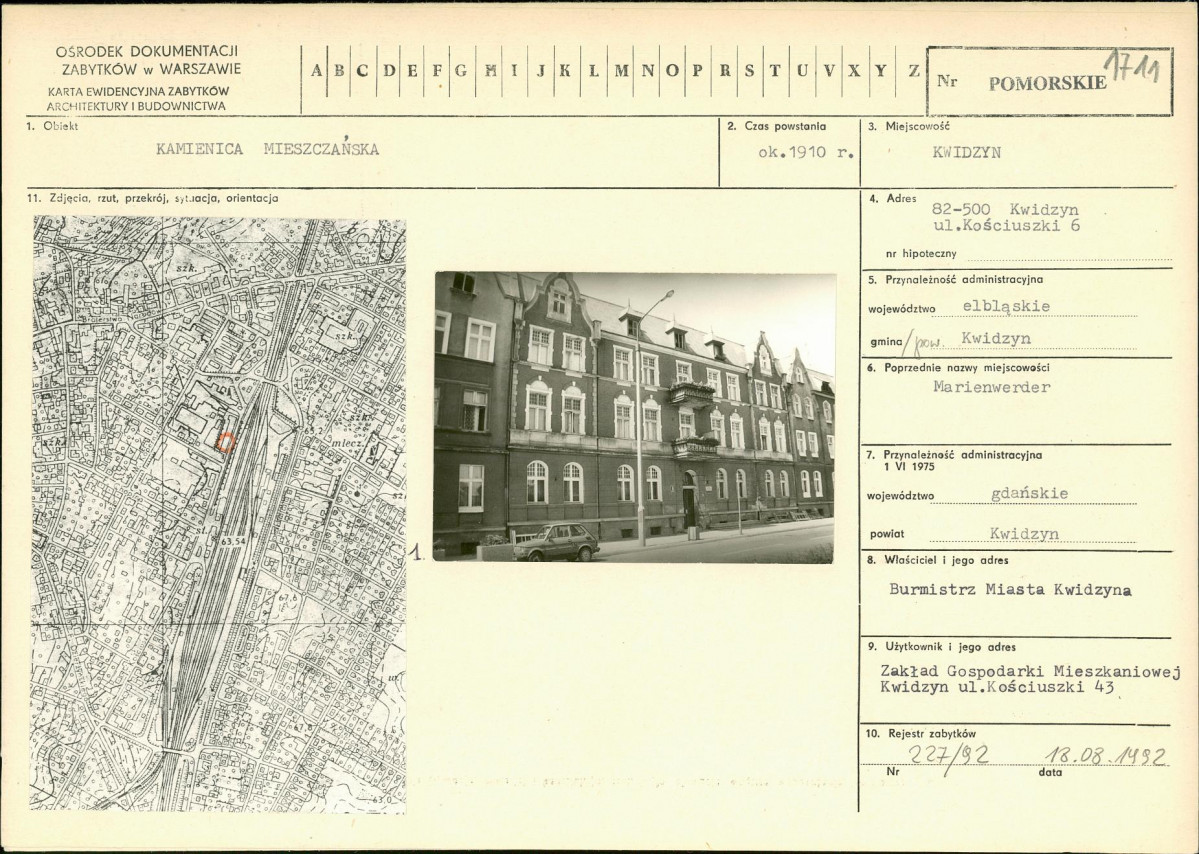Click the KAMIENICA MIESZCZAŃSKA object title
1199x854 pixels.
coord(268,148)
